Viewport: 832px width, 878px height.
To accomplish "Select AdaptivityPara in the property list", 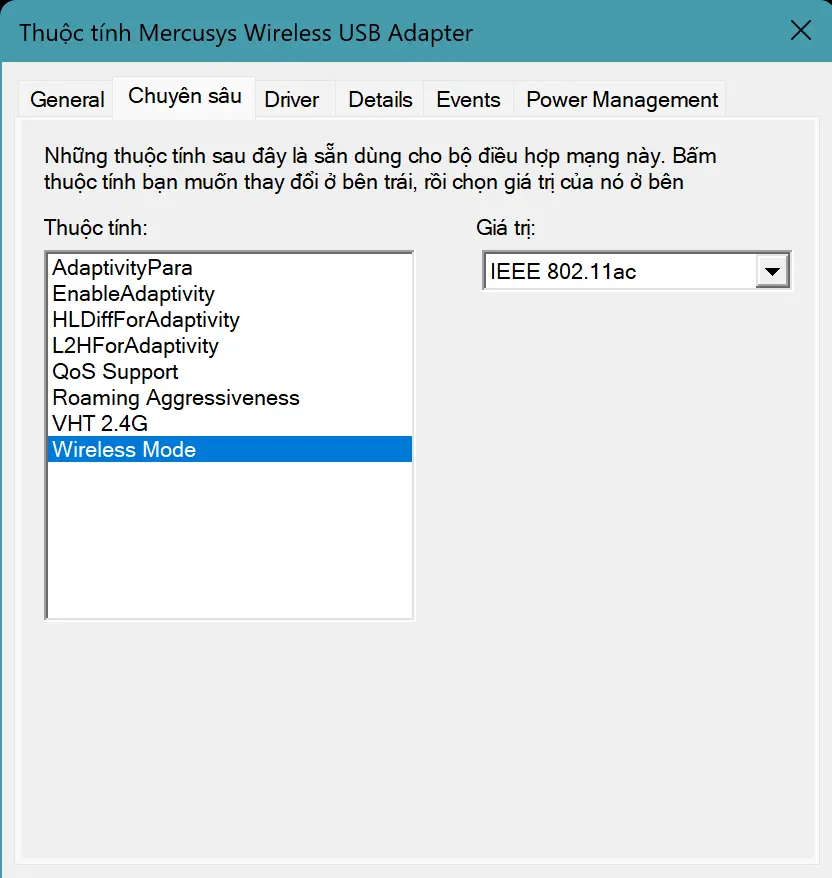I will pos(230,268).
